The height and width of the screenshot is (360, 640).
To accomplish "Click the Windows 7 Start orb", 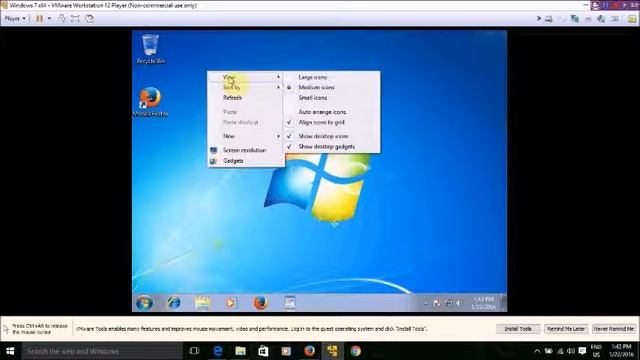I will (x=144, y=303).
